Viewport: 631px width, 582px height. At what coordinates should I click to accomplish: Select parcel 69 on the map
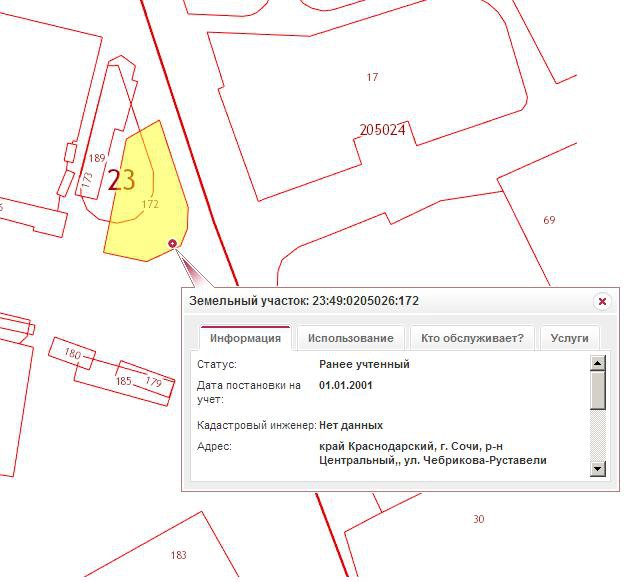click(549, 220)
